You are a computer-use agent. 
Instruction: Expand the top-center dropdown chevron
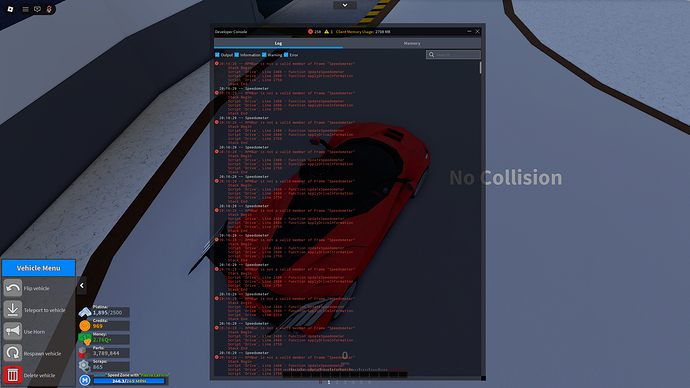click(x=345, y=5)
